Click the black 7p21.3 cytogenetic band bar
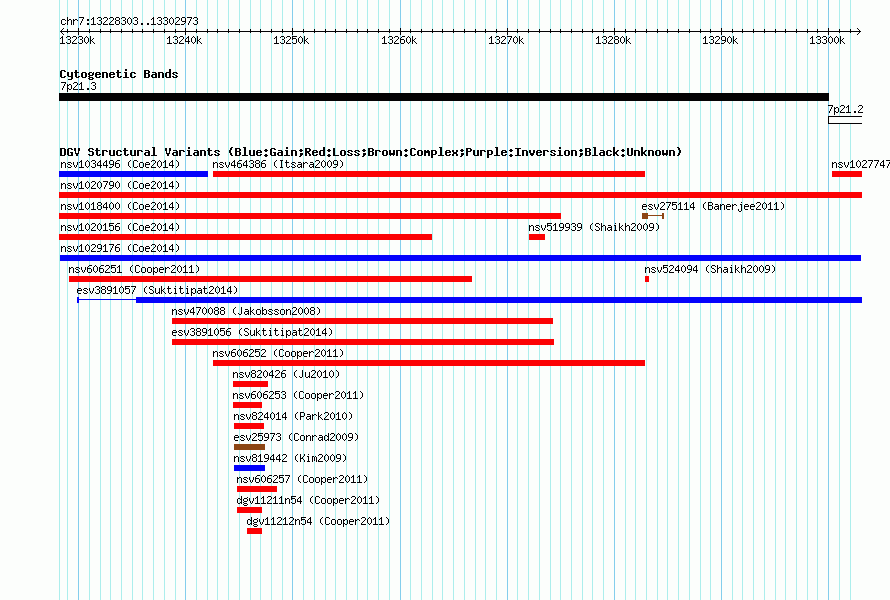The width and height of the screenshot is (890, 600). pyautogui.click(x=444, y=97)
